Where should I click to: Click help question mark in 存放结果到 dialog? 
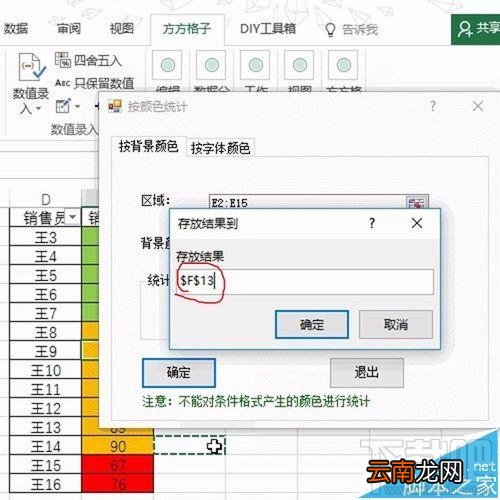372,223
